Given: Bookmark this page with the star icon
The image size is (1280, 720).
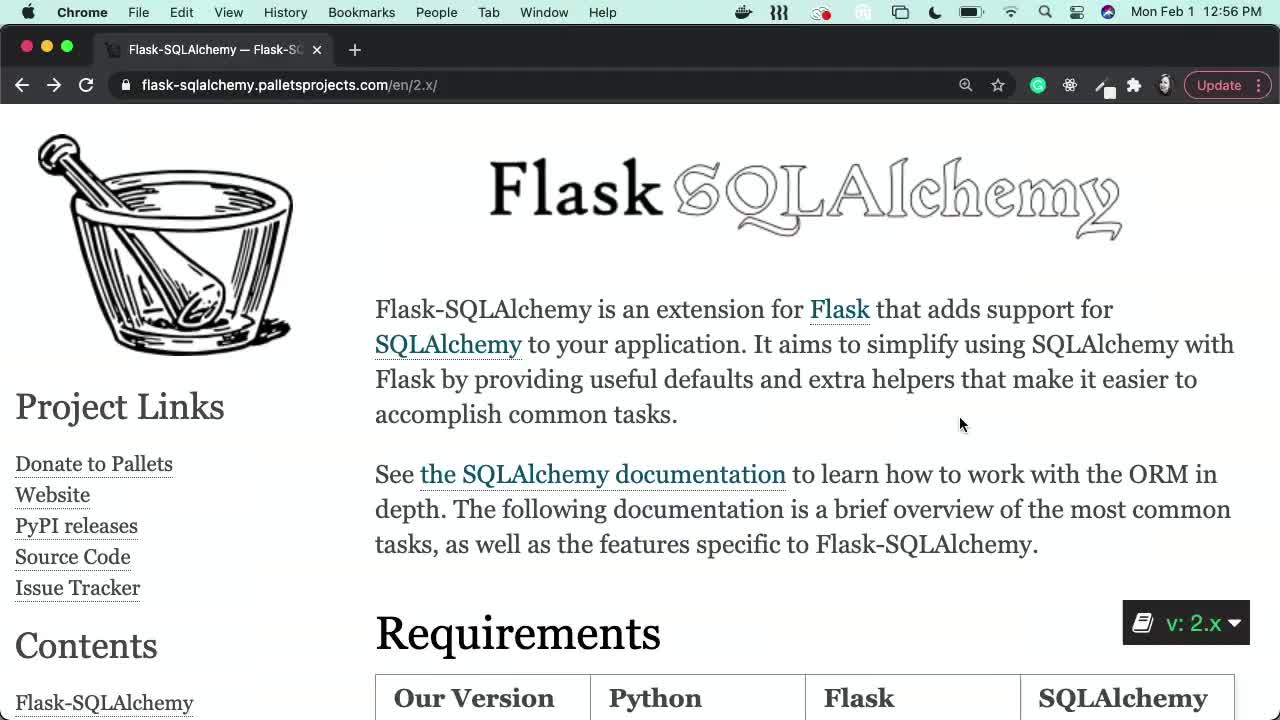Looking at the screenshot, I should 997,85.
